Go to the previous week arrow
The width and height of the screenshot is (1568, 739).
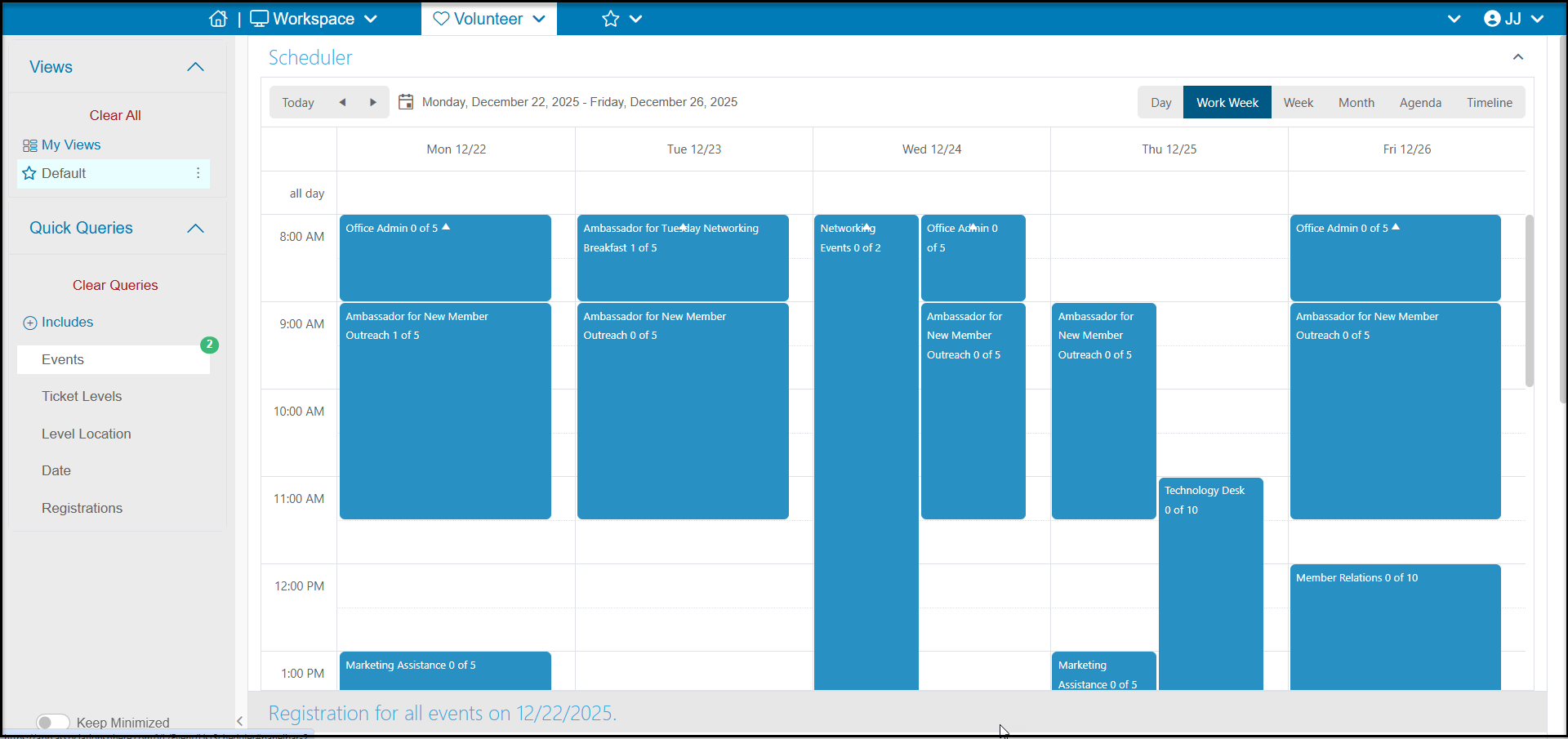[x=343, y=102]
